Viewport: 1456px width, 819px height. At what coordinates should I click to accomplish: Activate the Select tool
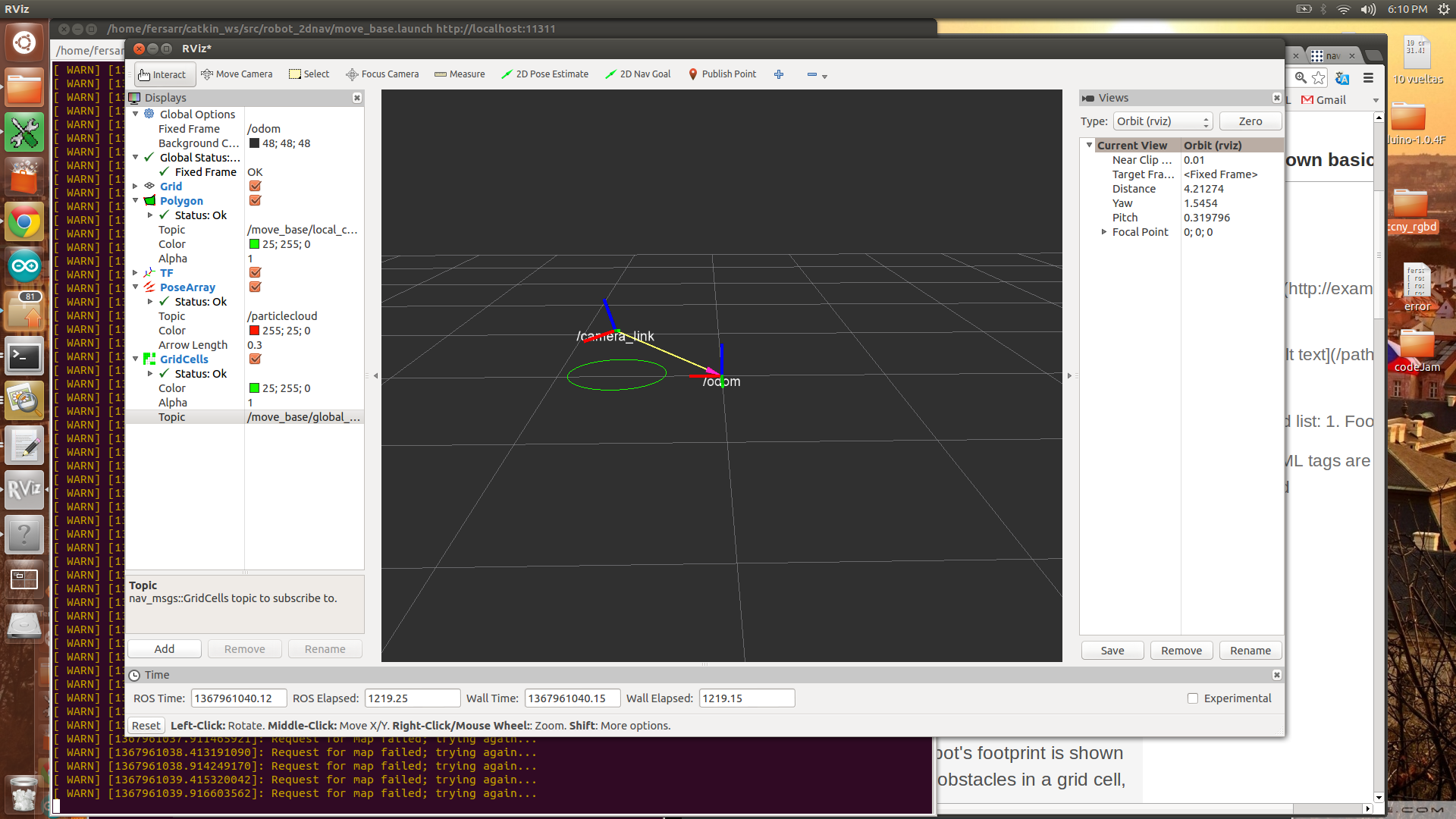(309, 74)
